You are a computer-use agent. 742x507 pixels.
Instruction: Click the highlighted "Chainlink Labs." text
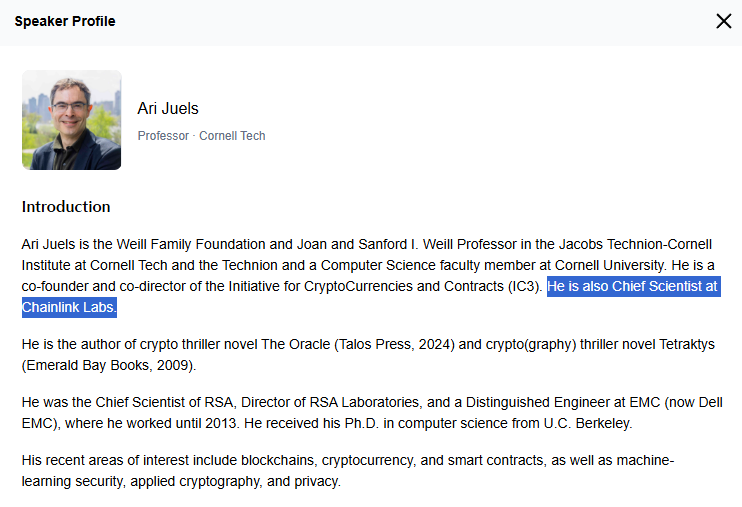coord(69,307)
